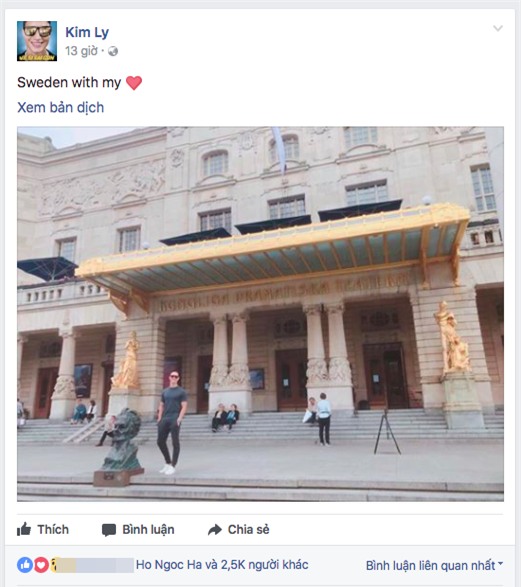This screenshot has width=521, height=587.
Task: Click the heart emoji in post text
Action: pos(134,83)
